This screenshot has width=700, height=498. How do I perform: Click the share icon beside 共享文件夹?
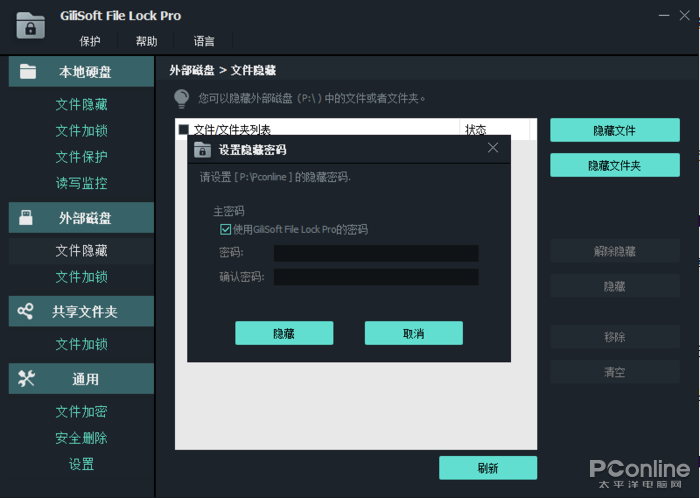click(25, 311)
